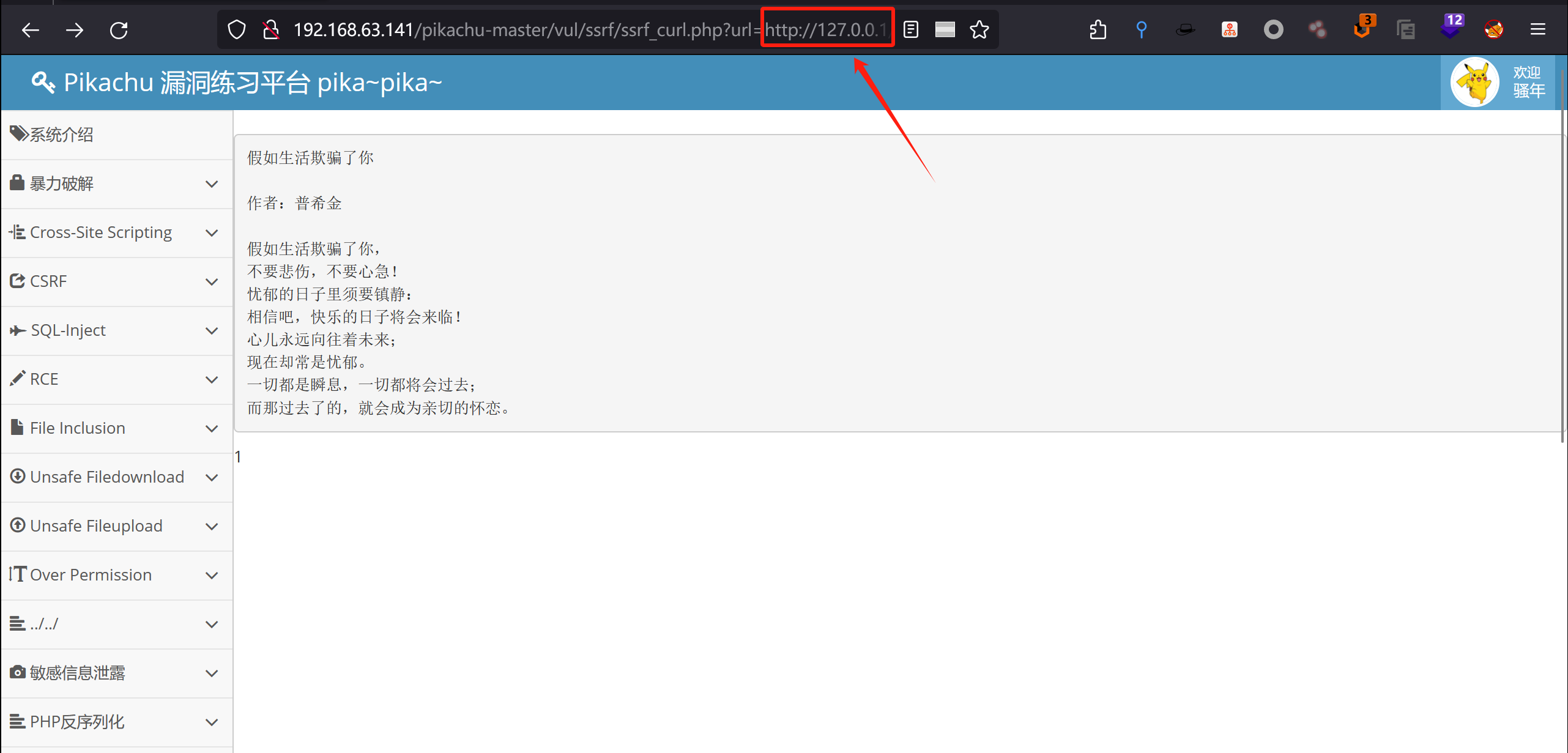1568x753 pixels.
Task: Open the extensions puzzle icon
Action: tap(1098, 29)
